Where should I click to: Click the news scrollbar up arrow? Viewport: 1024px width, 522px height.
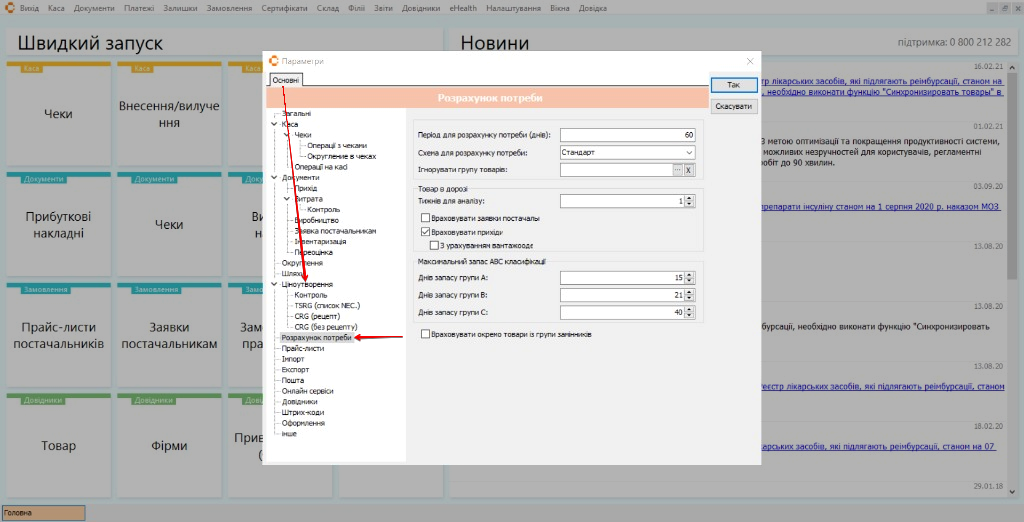point(1012,67)
